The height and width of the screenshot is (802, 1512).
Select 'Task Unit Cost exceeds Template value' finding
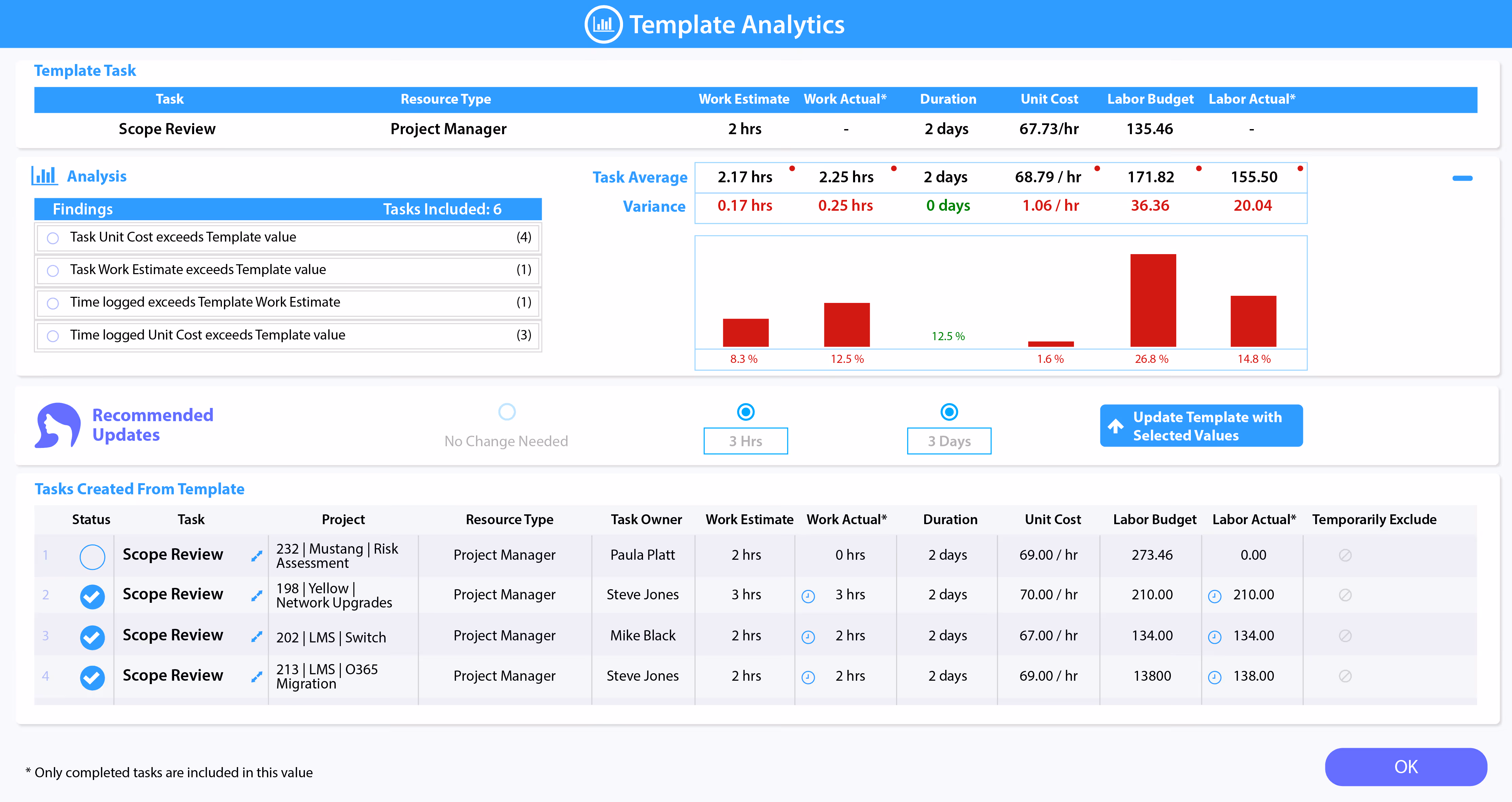coord(53,238)
